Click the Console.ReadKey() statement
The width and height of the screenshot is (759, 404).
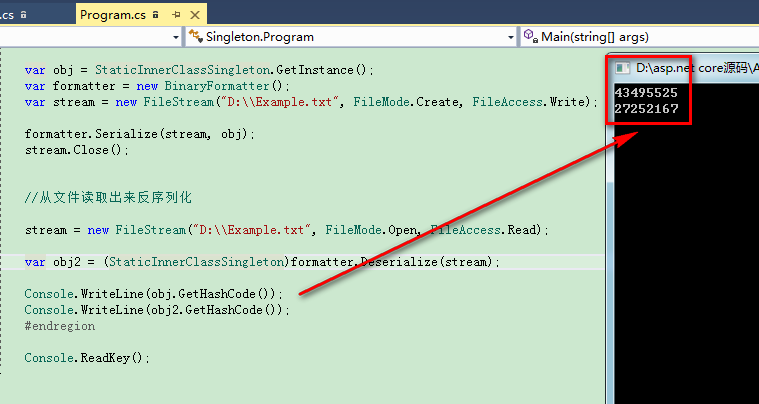click(88, 358)
